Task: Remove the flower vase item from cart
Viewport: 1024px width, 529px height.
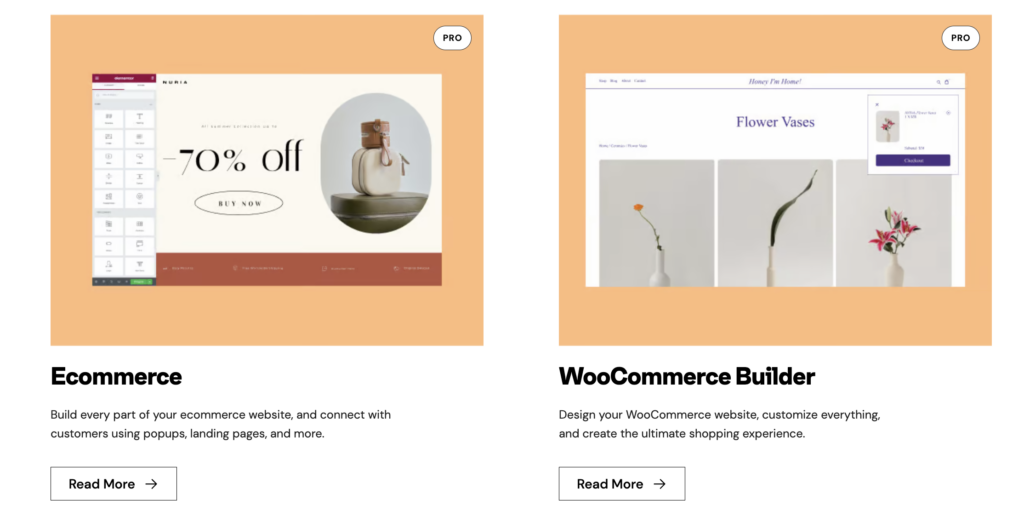Action: point(948,113)
